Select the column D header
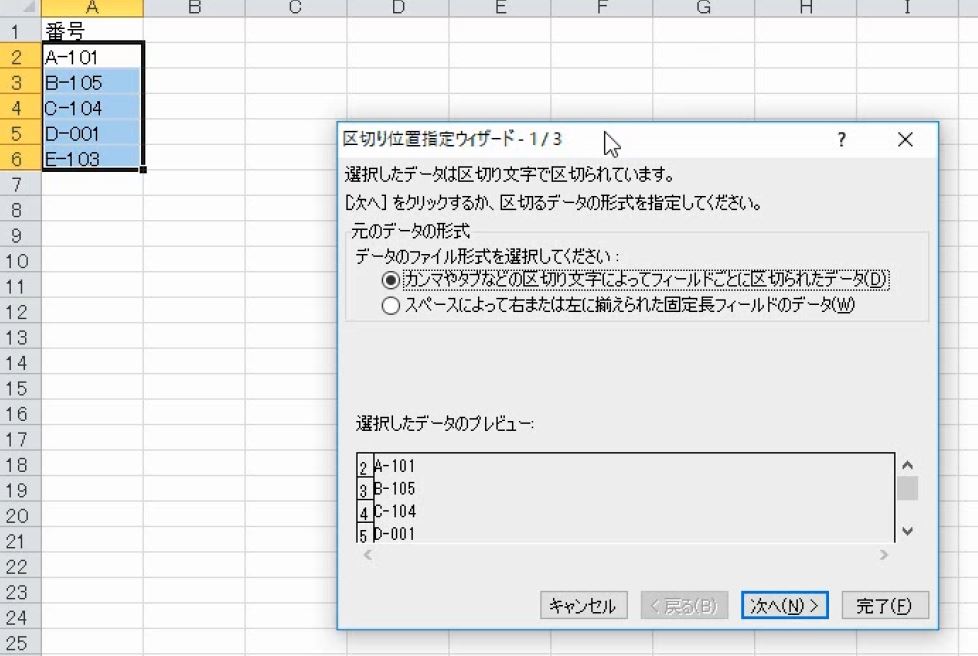This screenshot has height=656, width=978. (x=397, y=9)
